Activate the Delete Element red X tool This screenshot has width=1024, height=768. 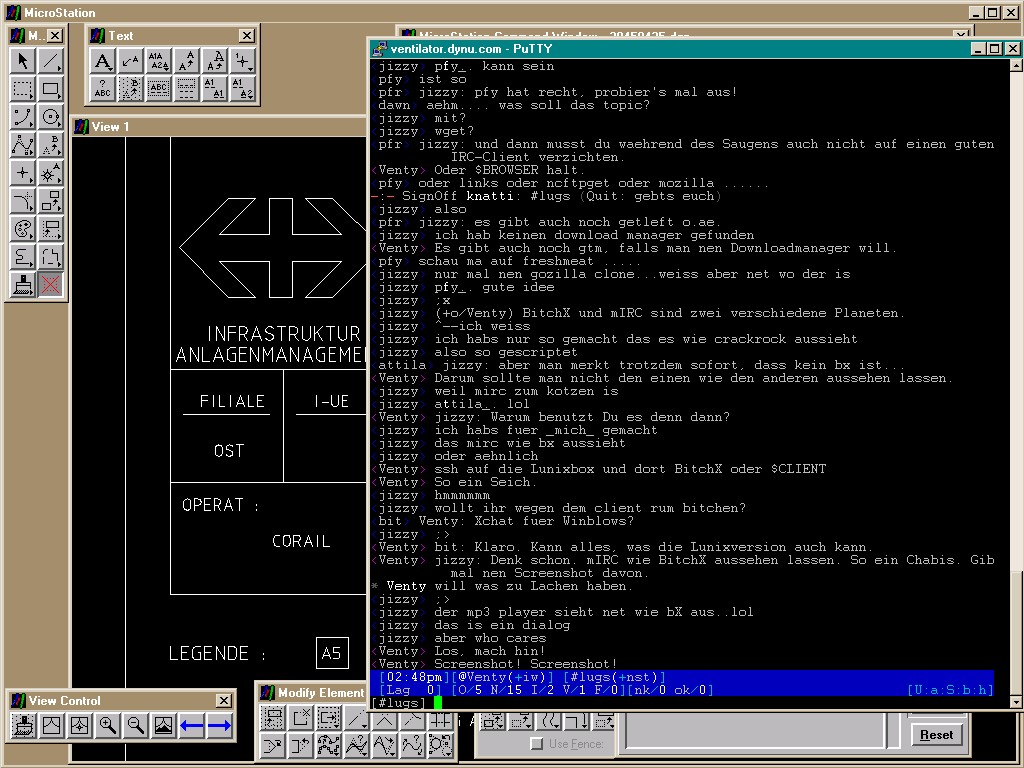pyautogui.click(x=50, y=285)
